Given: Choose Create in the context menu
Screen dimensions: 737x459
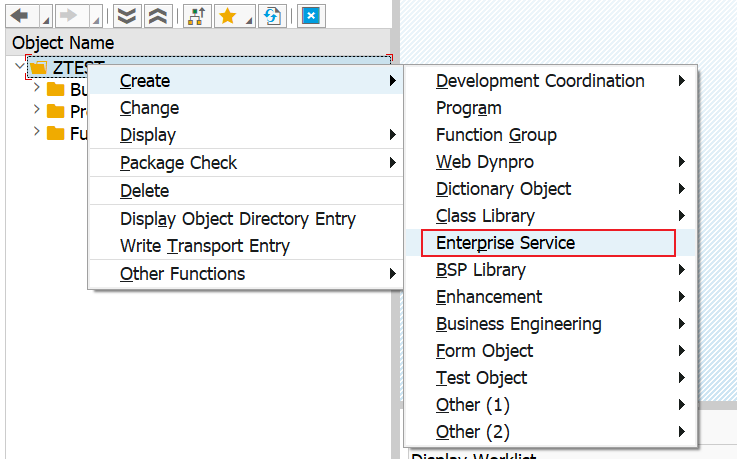Looking at the screenshot, I should (246, 81).
